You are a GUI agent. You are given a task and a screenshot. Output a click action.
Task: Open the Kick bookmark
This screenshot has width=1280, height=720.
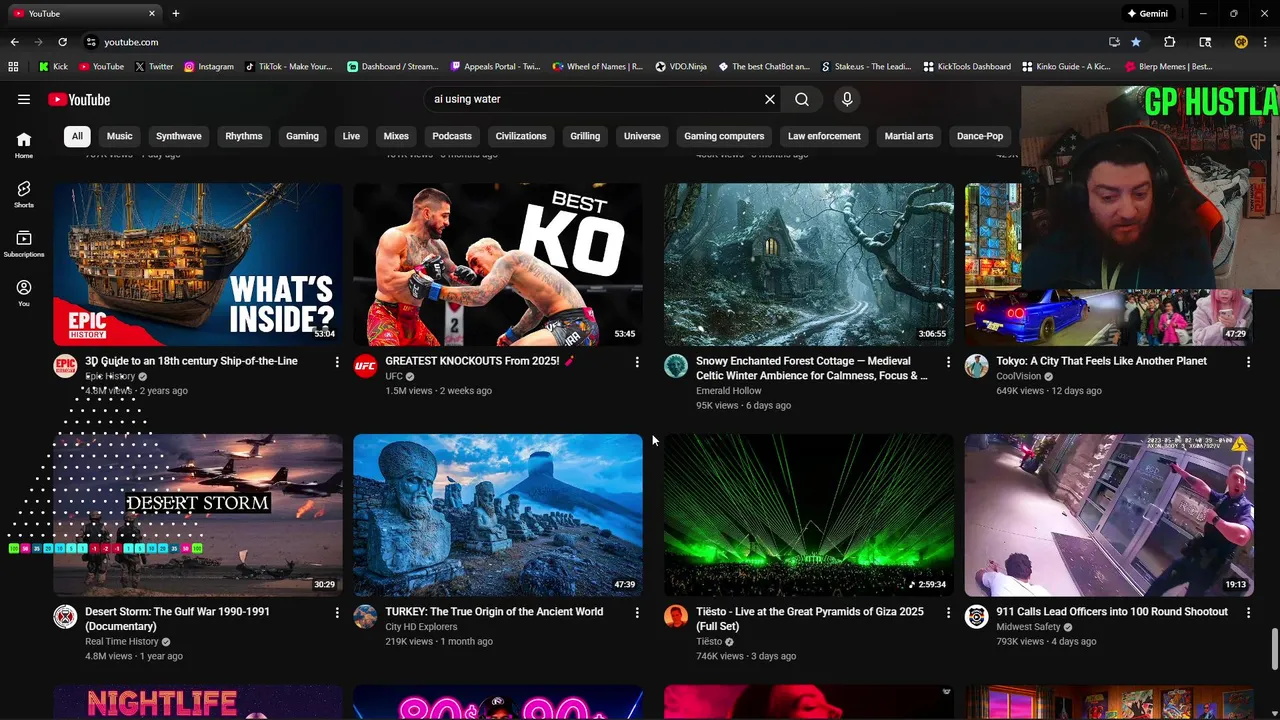coord(53,67)
